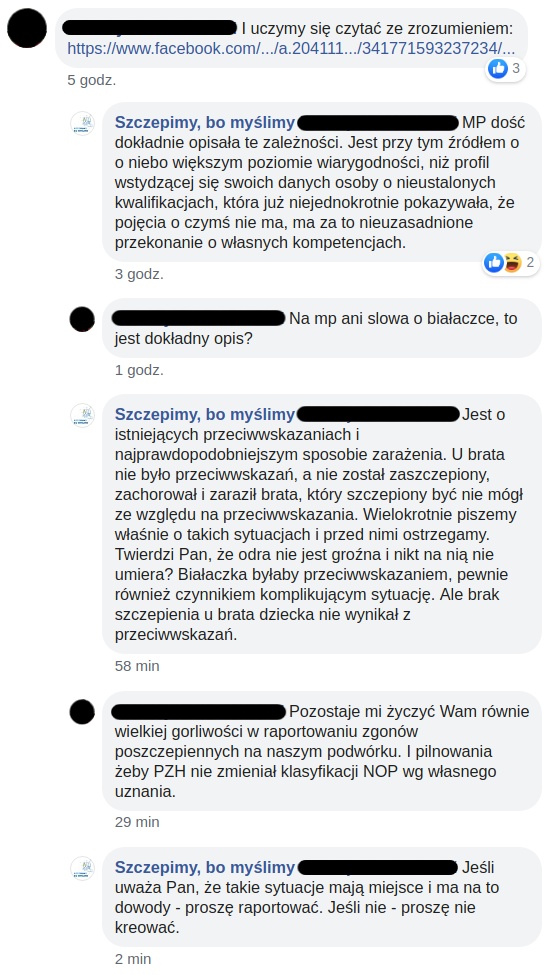Open avatar of the PZH NOP commenter
The height and width of the screenshot is (975, 554).
click(x=83, y=711)
